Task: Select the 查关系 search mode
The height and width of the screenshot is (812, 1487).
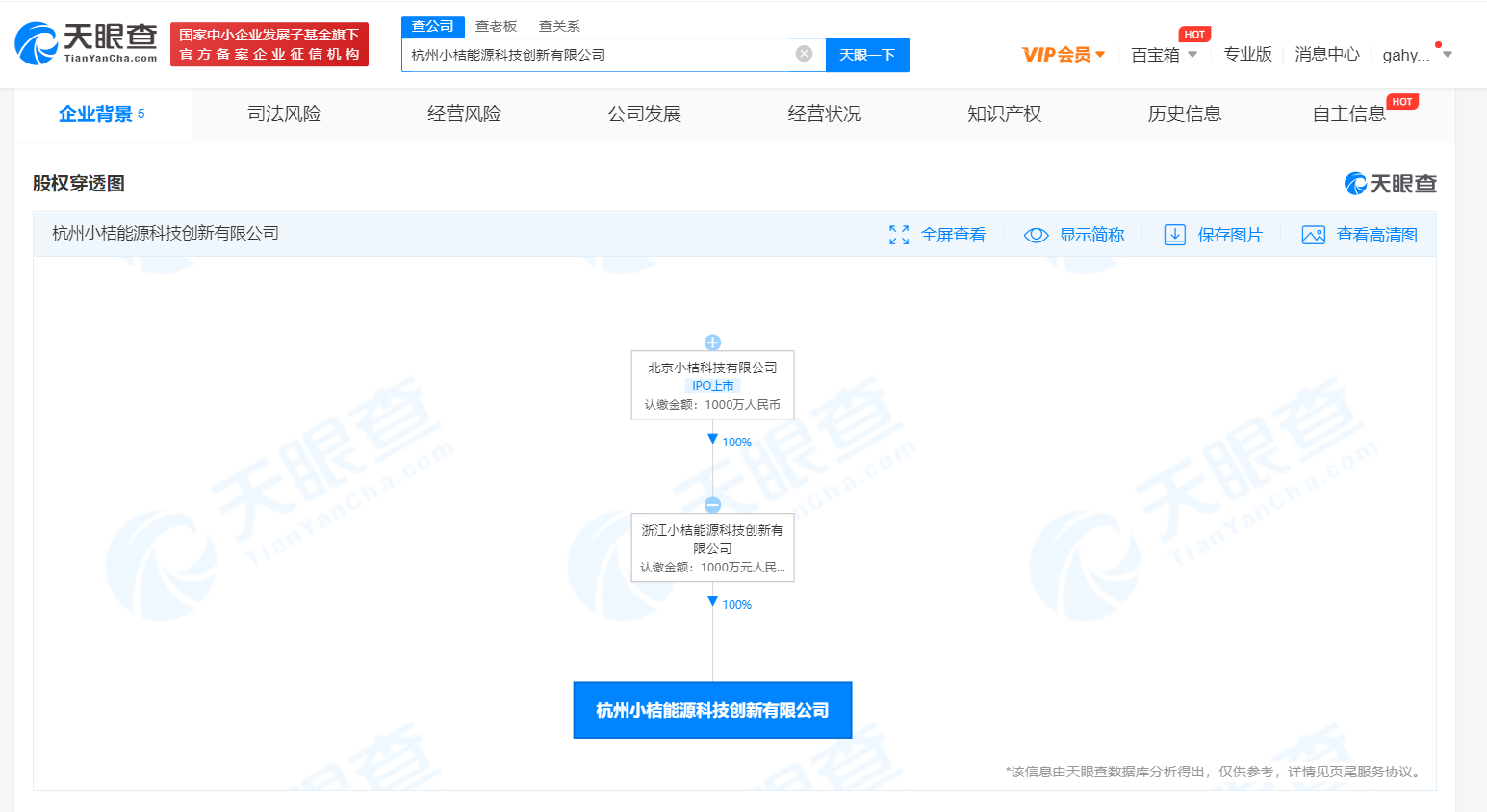Action: [x=559, y=26]
